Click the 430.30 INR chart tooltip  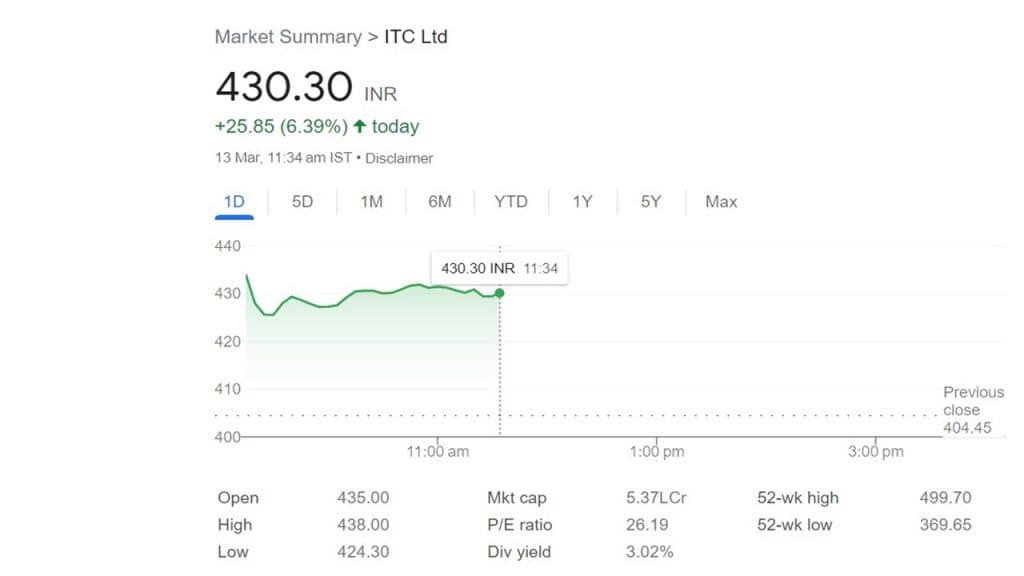[499, 269]
